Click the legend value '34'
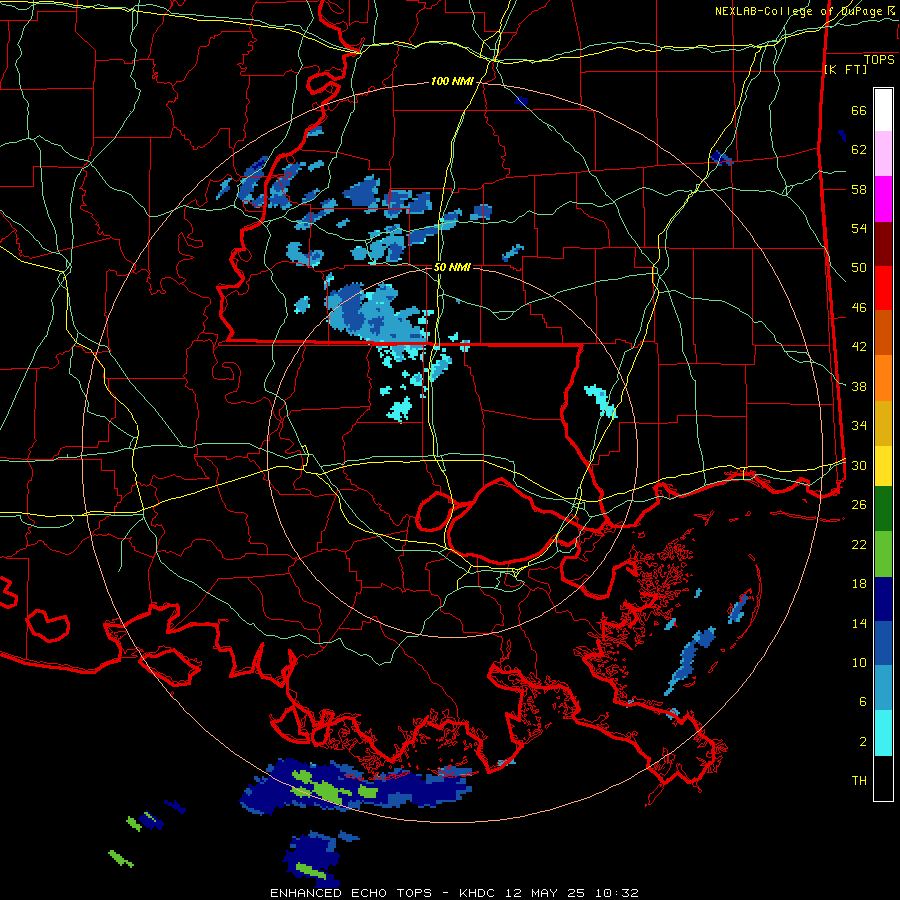The image size is (900, 900). pos(859,426)
